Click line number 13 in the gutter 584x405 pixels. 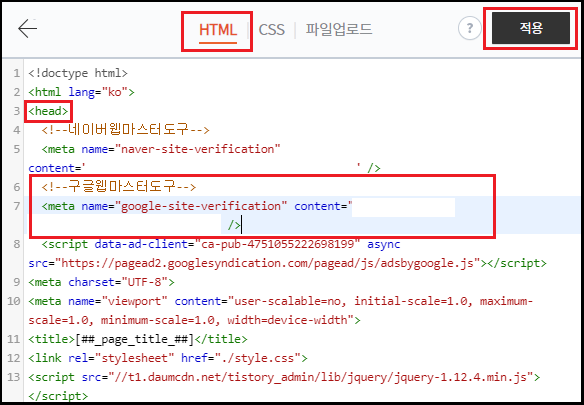(14, 377)
